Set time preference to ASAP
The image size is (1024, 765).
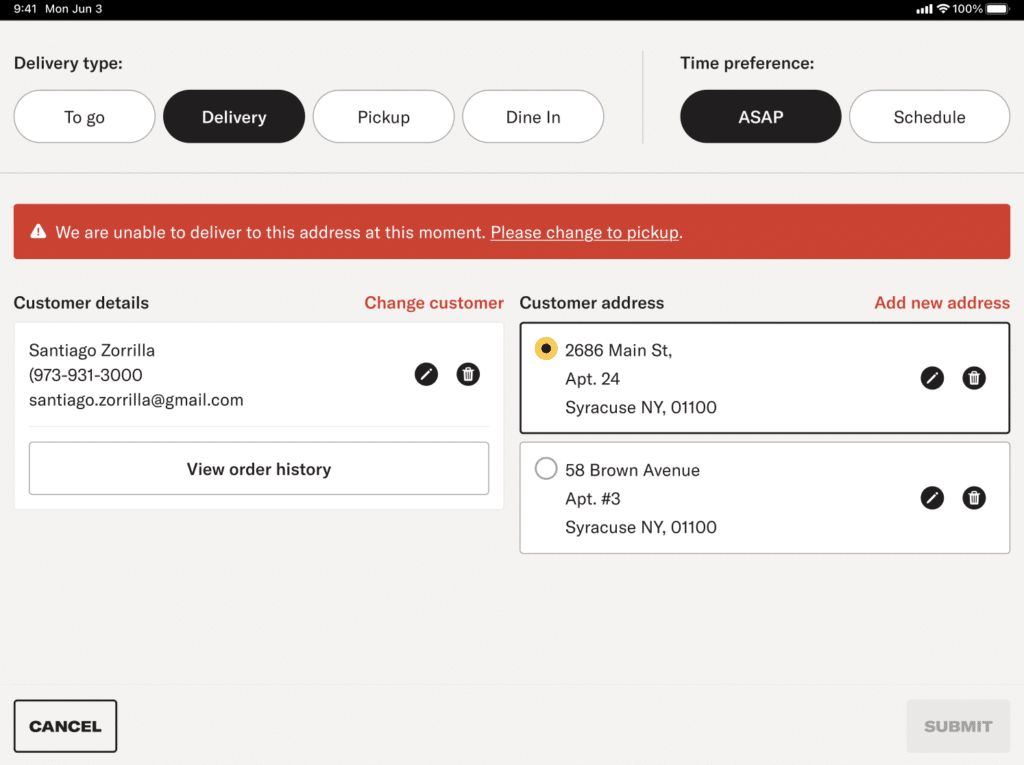(761, 117)
